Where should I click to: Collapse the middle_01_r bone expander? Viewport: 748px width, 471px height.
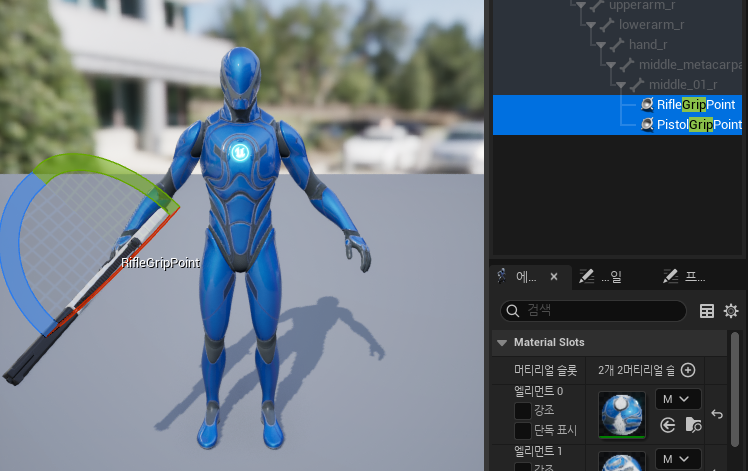click(x=621, y=85)
